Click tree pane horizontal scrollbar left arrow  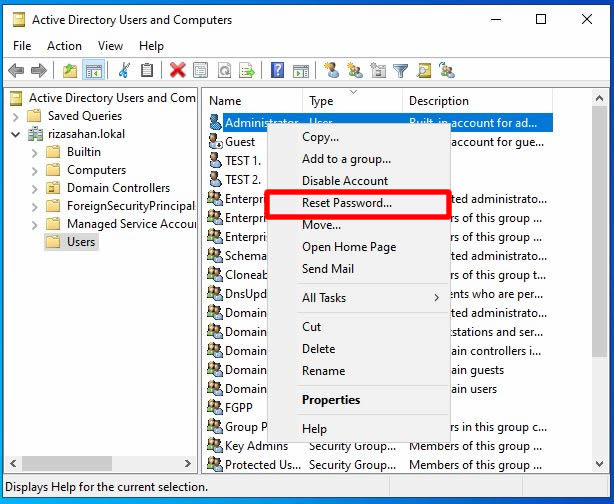13,464
